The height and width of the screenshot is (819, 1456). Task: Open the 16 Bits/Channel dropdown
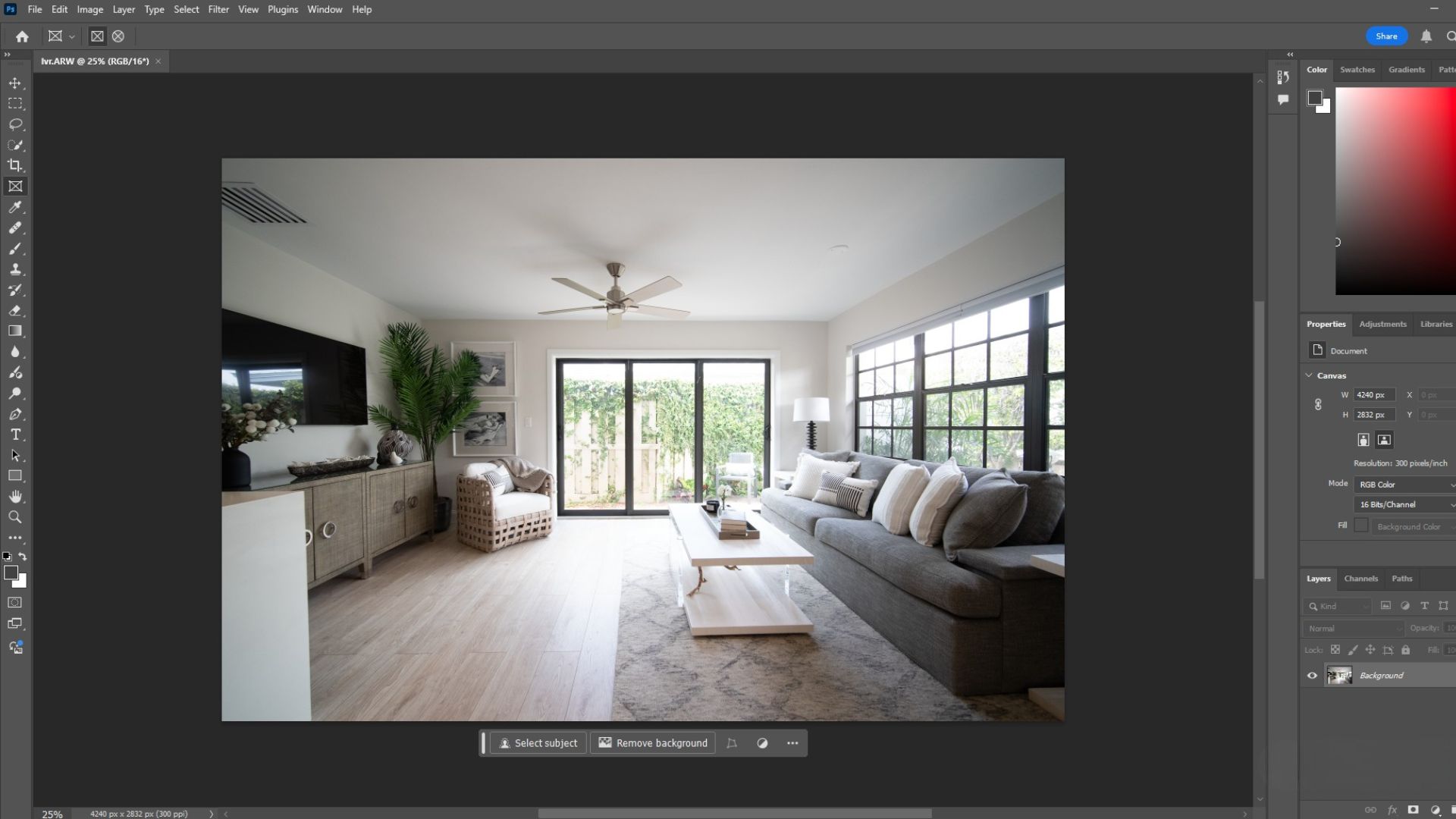coord(1404,505)
